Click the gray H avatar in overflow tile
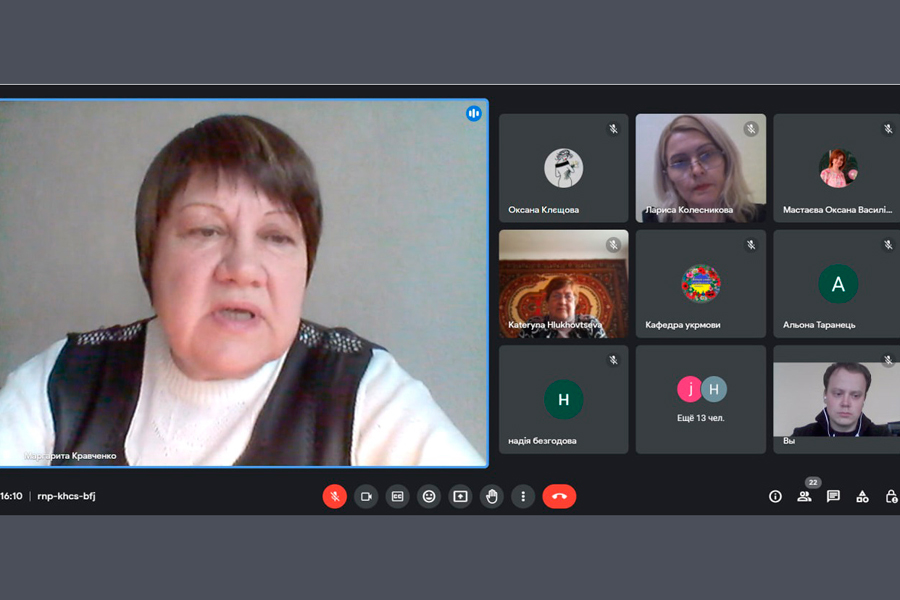 [714, 389]
